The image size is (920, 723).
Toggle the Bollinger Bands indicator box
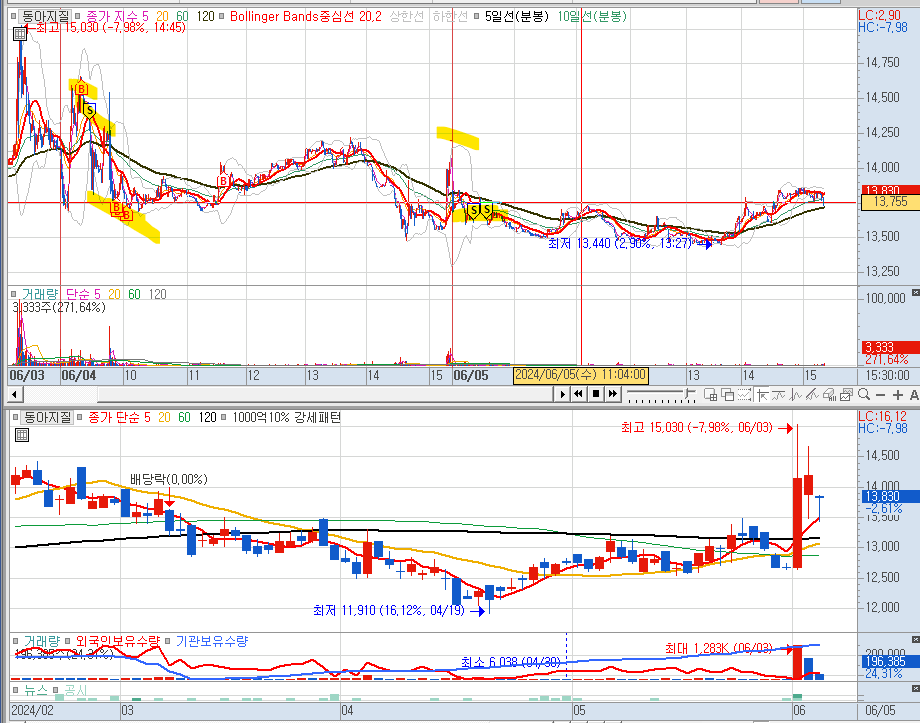coord(222,16)
